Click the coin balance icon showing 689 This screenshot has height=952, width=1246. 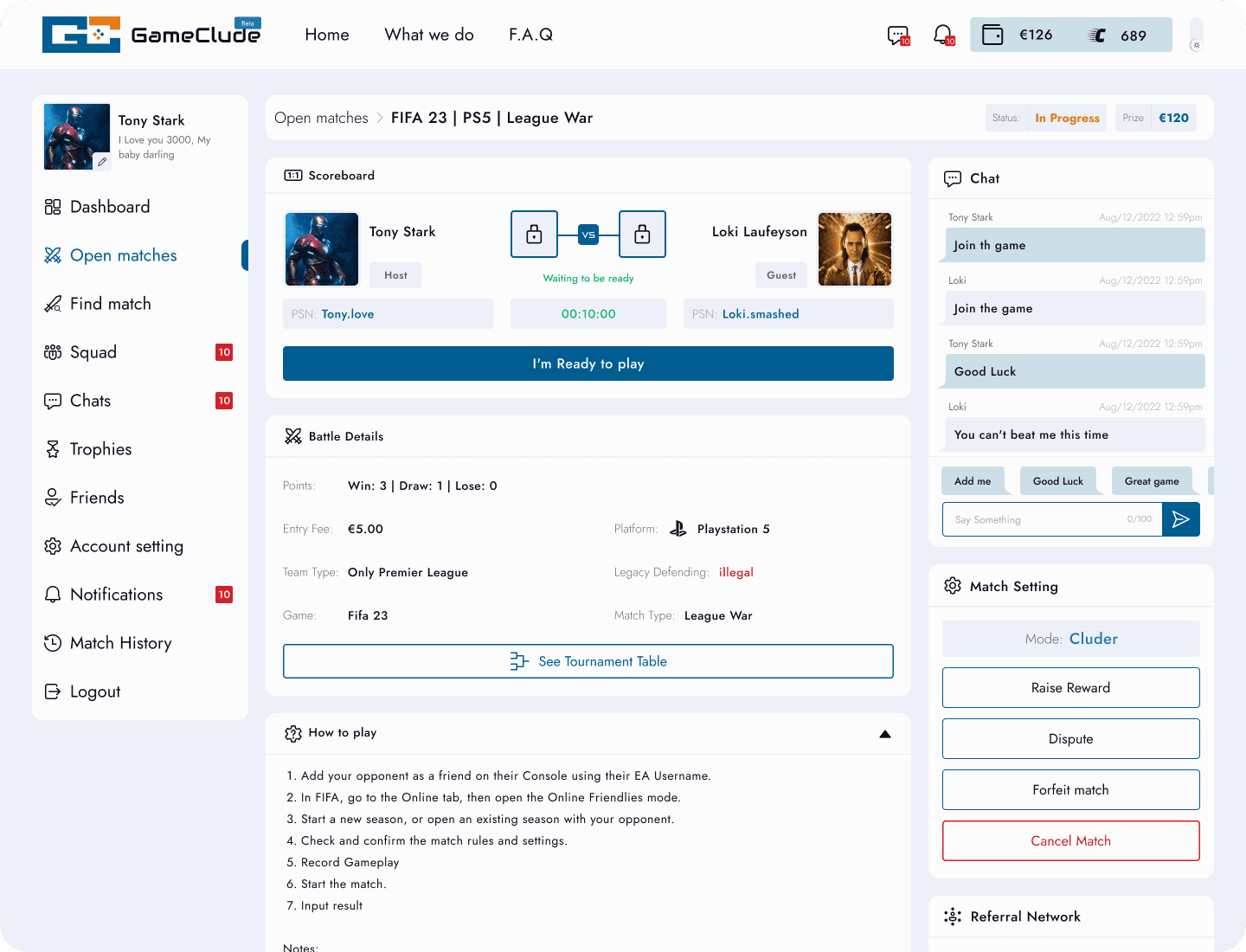pyautogui.click(x=1096, y=35)
